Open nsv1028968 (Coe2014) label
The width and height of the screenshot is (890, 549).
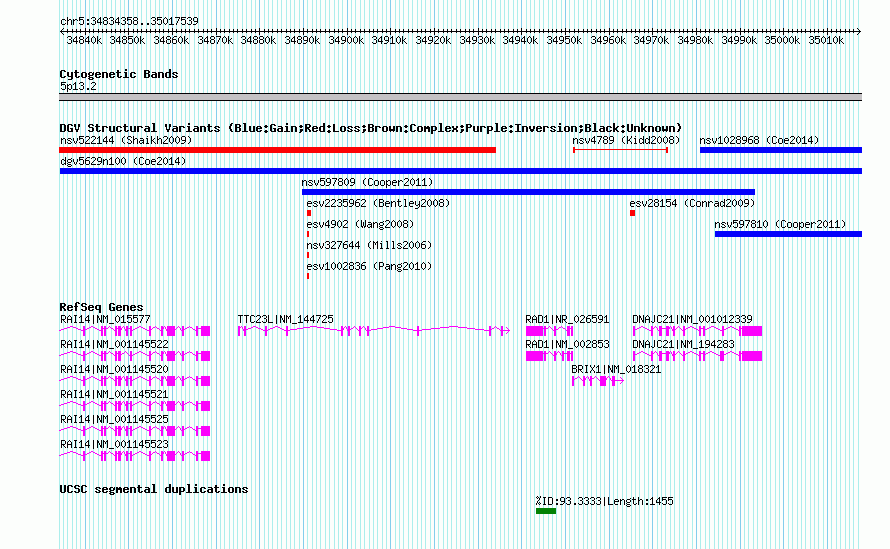(759, 140)
